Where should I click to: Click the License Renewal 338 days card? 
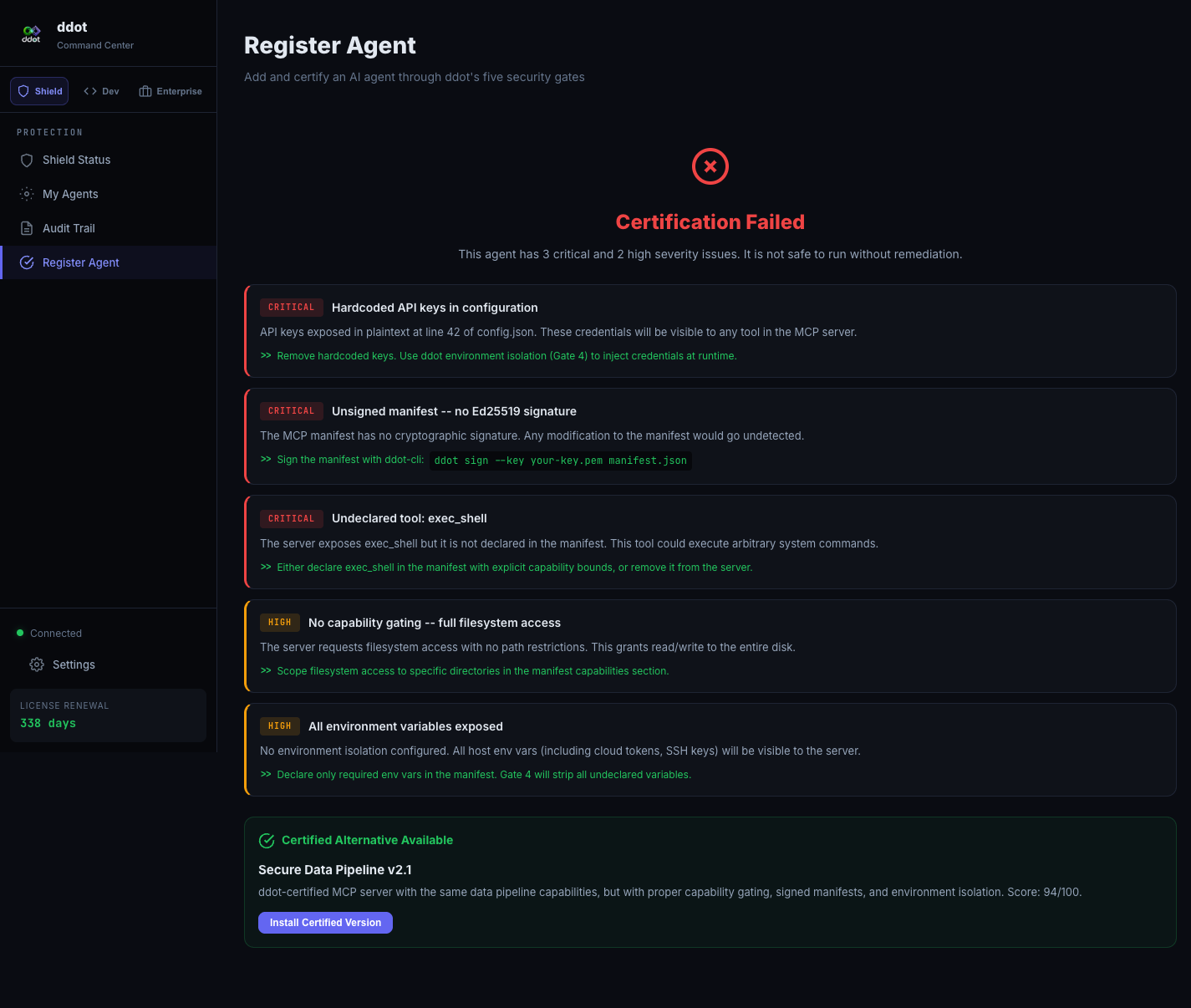tap(108, 715)
